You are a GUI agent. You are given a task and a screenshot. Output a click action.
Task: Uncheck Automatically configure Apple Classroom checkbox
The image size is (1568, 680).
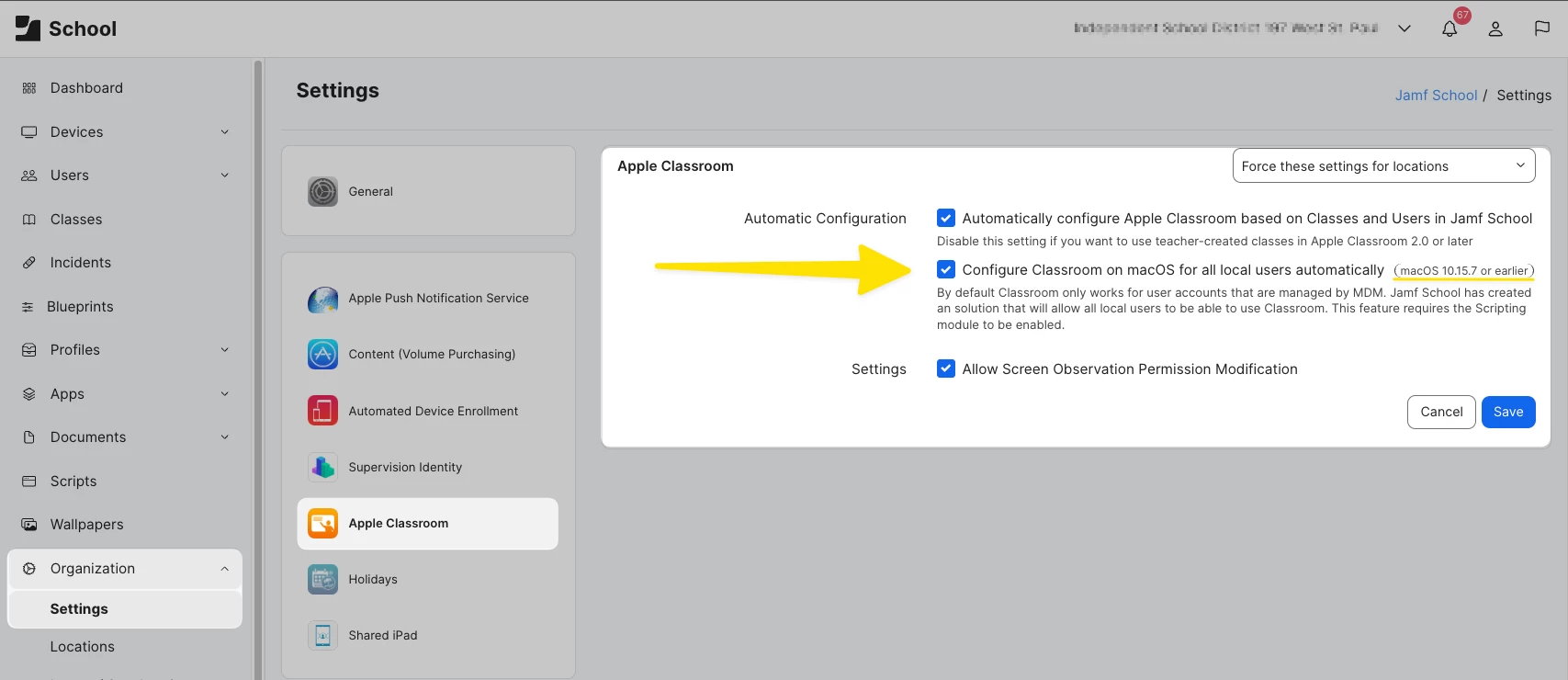(x=946, y=219)
